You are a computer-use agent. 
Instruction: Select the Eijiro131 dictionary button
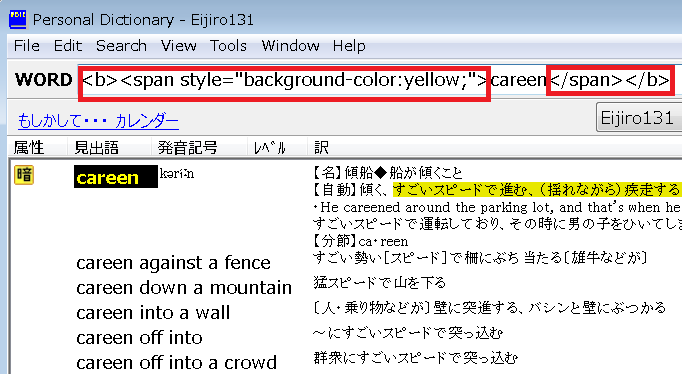(x=639, y=117)
